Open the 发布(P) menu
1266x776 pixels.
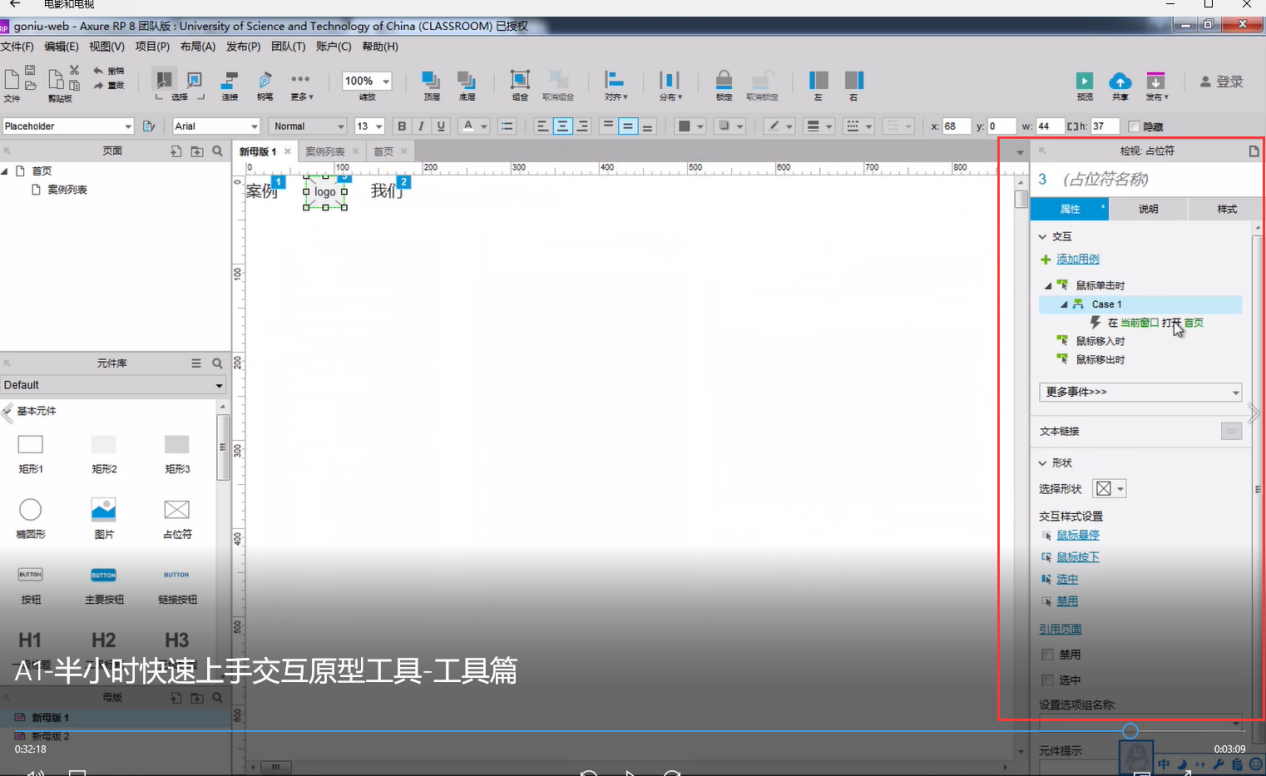point(243,46)
